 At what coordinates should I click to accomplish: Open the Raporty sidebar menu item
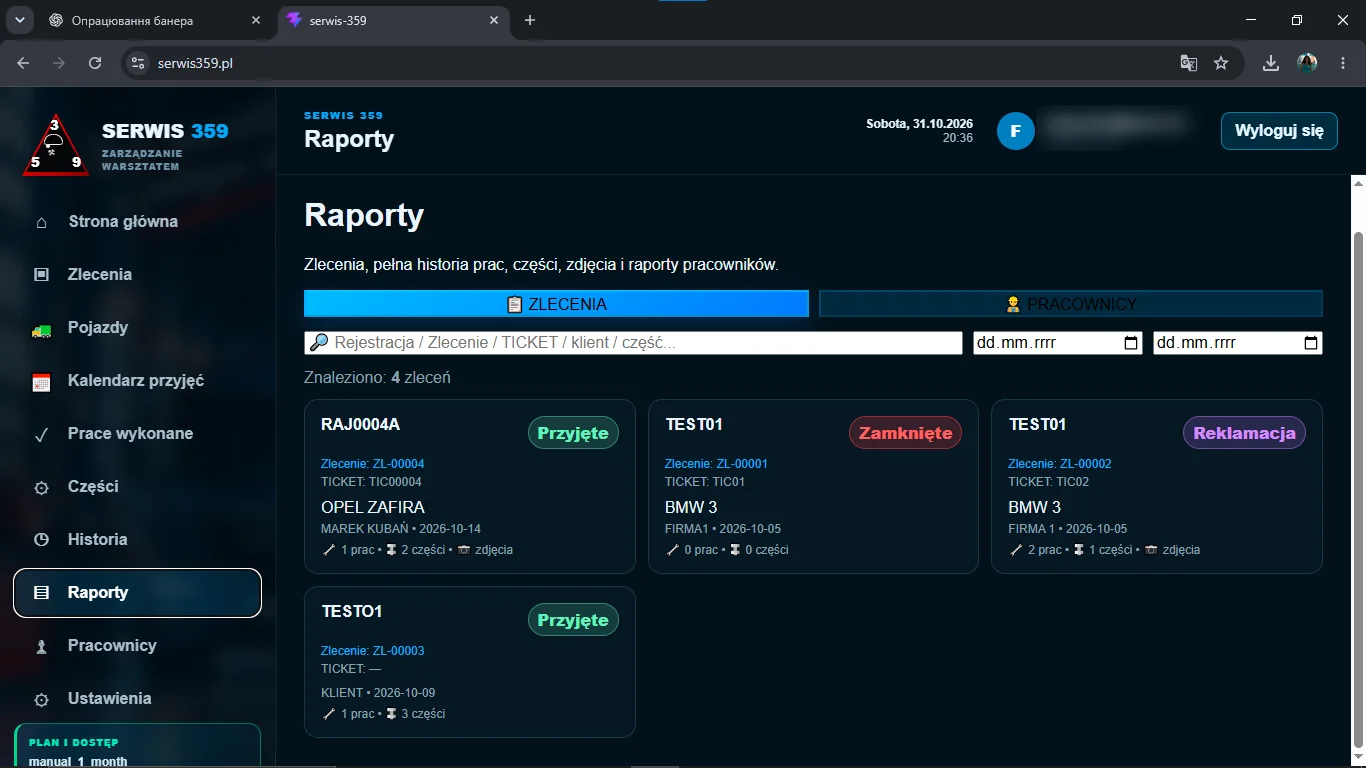click(x=137, y=593)
